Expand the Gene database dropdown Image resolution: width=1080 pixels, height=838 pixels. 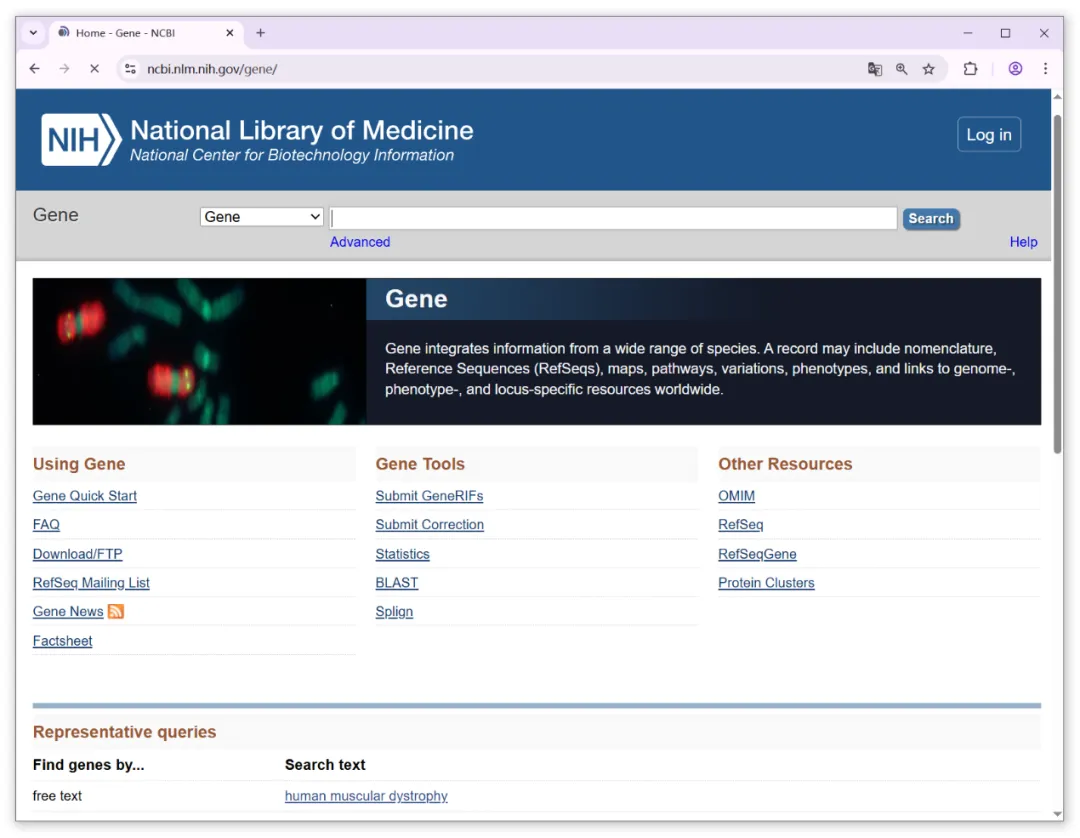262,217
